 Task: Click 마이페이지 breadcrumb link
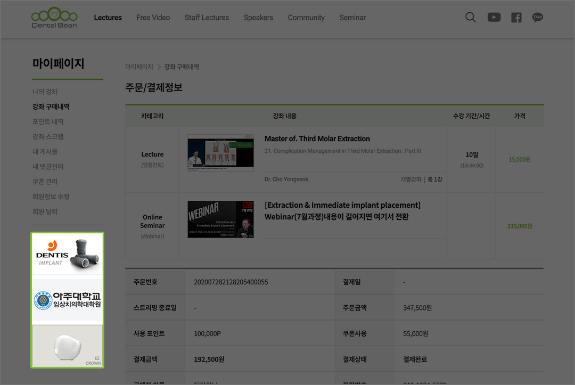139,67
